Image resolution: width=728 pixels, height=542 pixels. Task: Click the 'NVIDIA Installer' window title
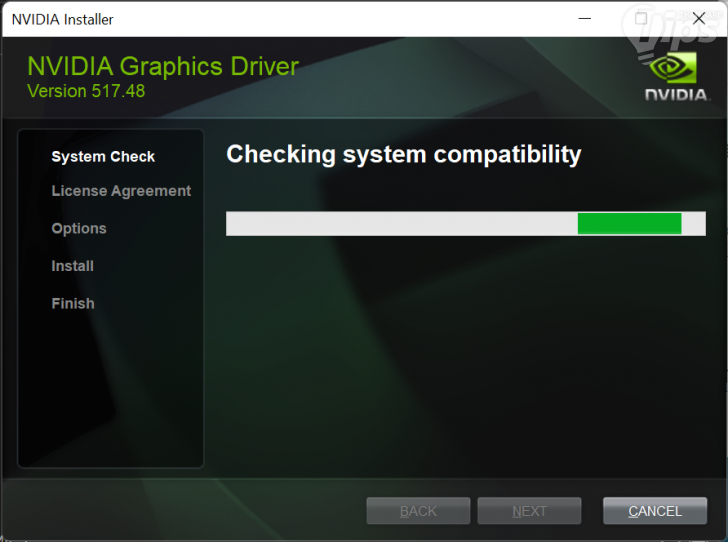[62, 20]
